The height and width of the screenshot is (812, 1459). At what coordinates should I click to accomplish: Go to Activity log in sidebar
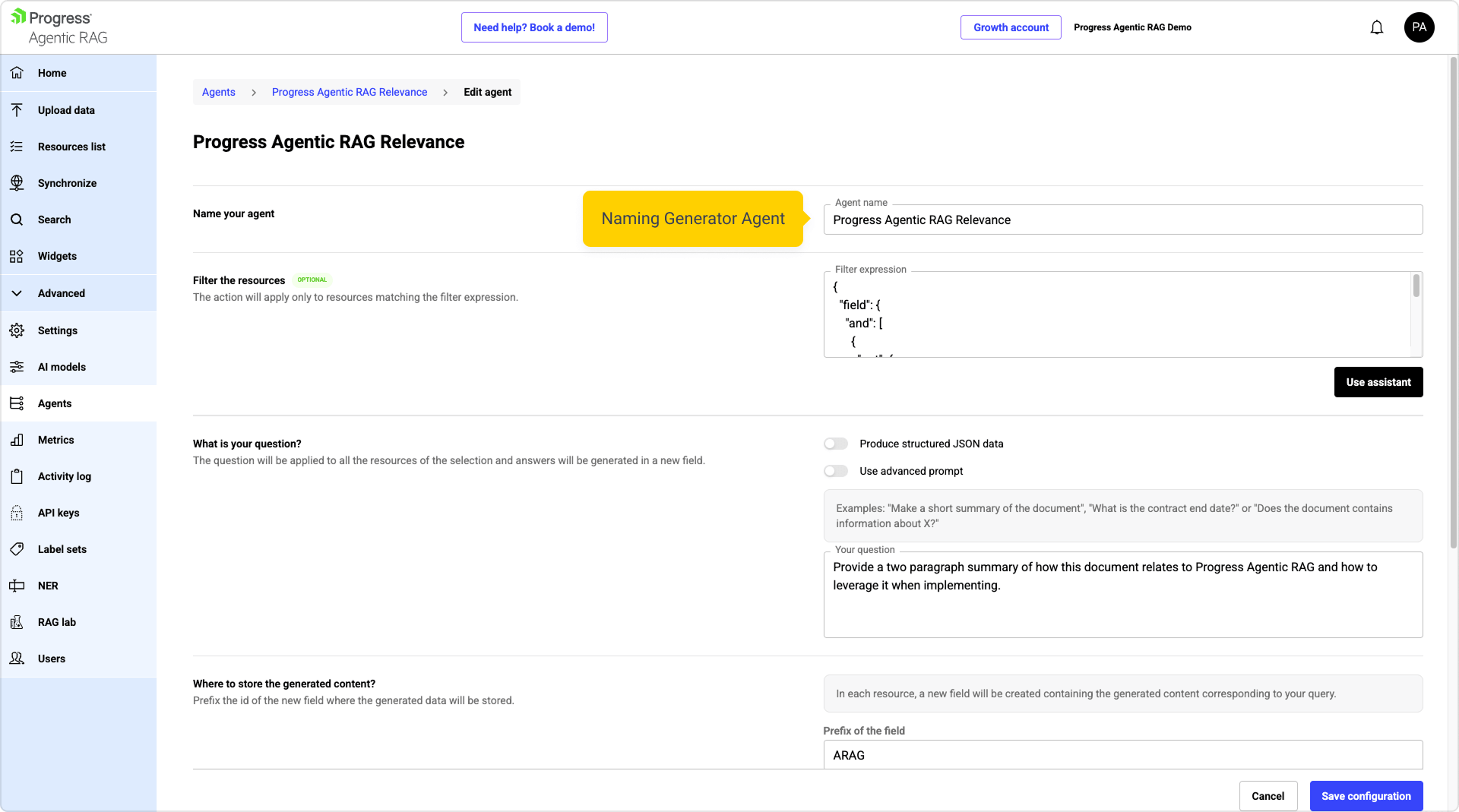pyautogui.click(x=64, y=476)
